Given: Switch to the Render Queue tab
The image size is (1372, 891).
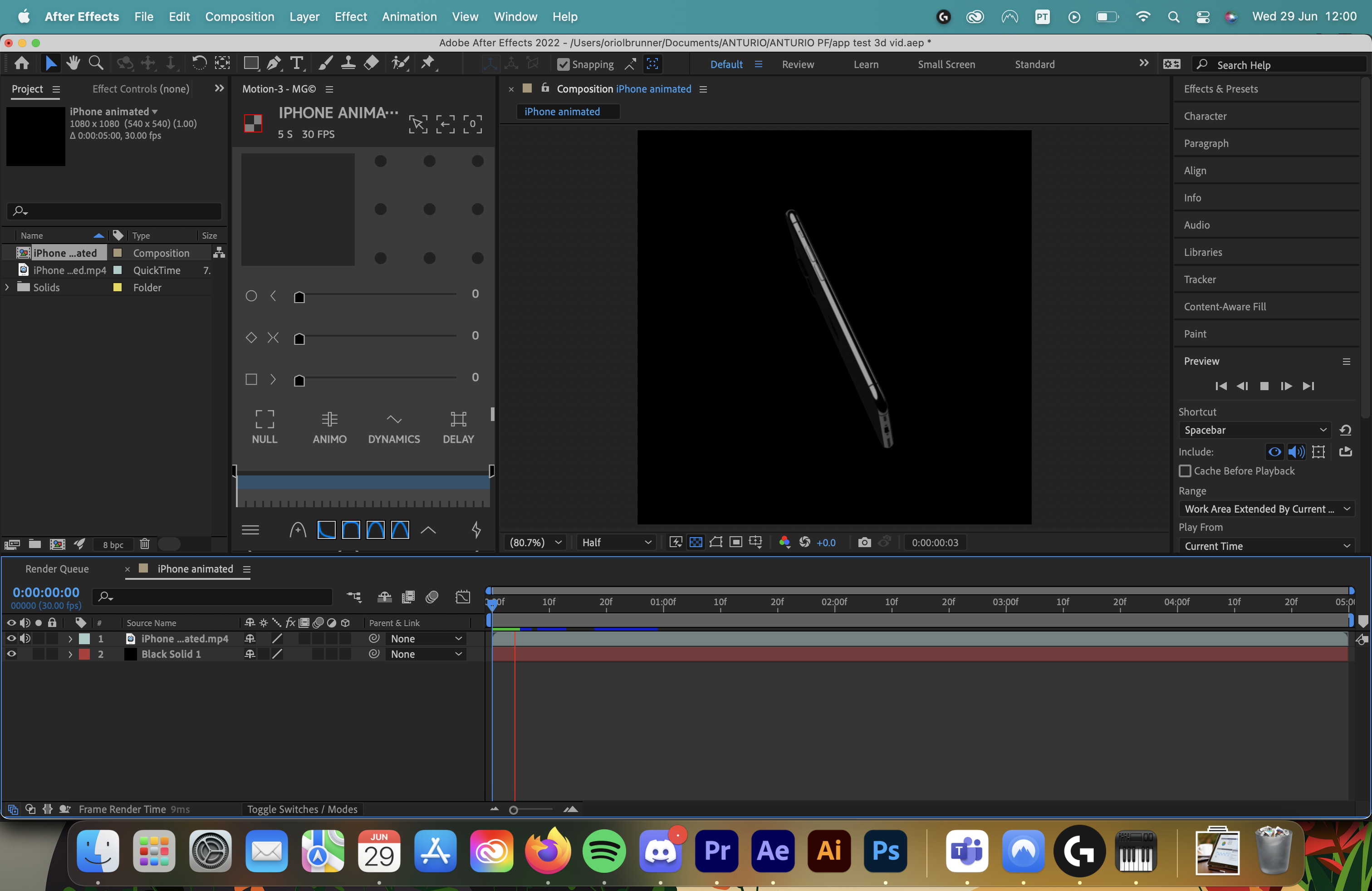Looking at the screenshot, I should pos(58,569).
